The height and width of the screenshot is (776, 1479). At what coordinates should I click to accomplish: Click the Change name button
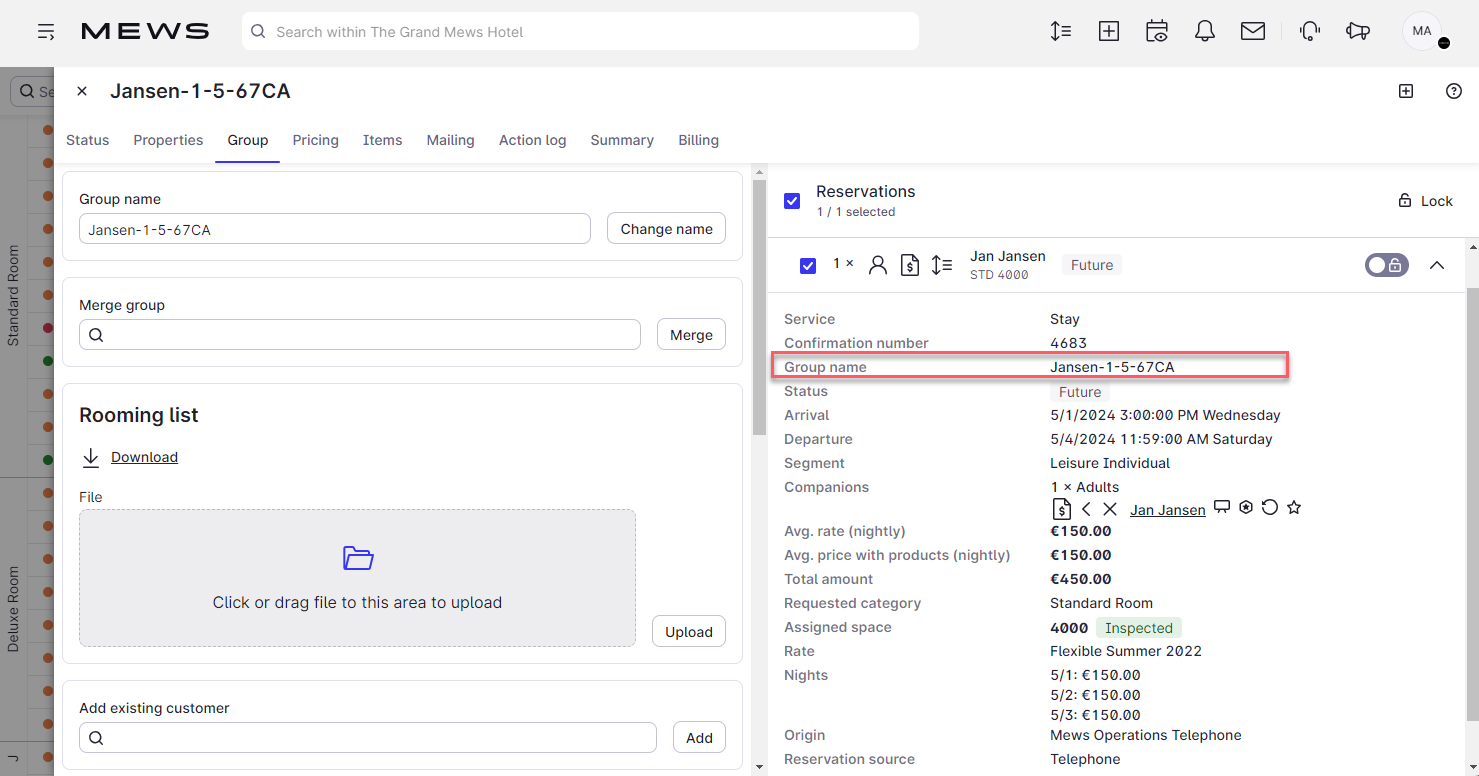click(666, 228)
